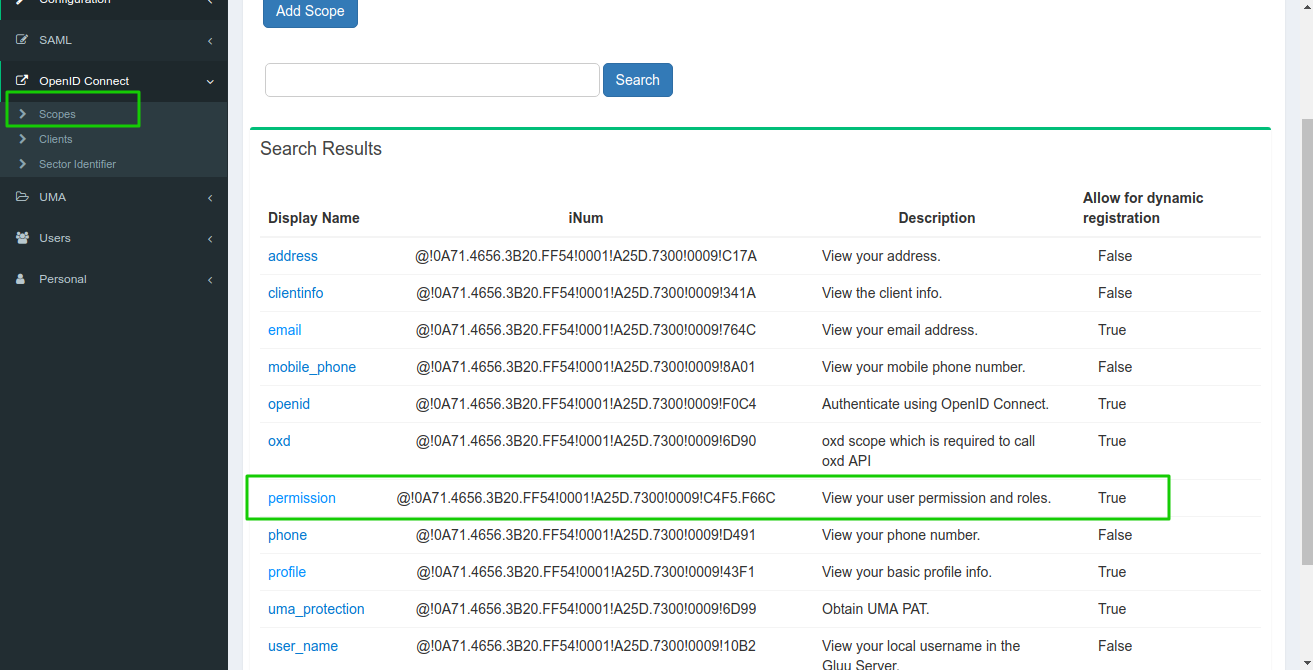Viewport: 1313px width, 670px height.
Task: Click 'Authenticate using OpenID Connect.' description
Action: coord(935,404)
